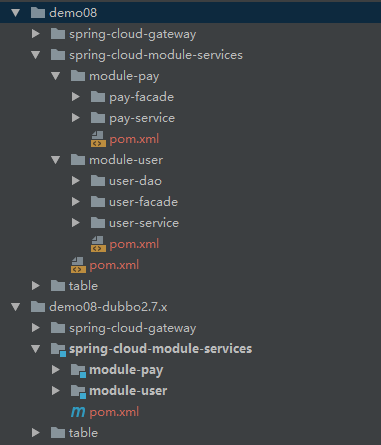Image resolution: width=381 pixels, height=445 pixels.
Task: Select 'pom.xml' text below pay-service
Action: tap(134, 140)
